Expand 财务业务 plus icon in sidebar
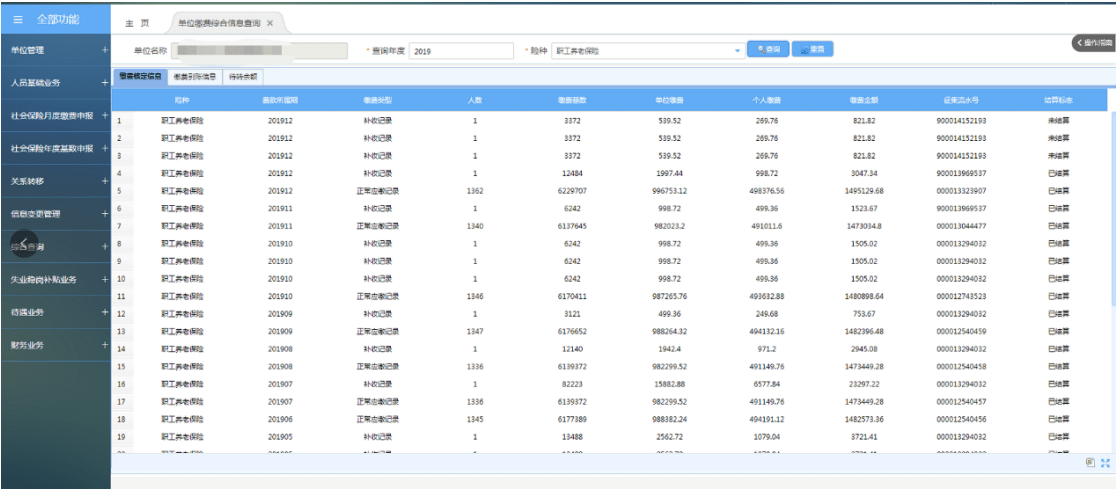The width and height of the screenshot is (1119, 489). pos(104,345)
